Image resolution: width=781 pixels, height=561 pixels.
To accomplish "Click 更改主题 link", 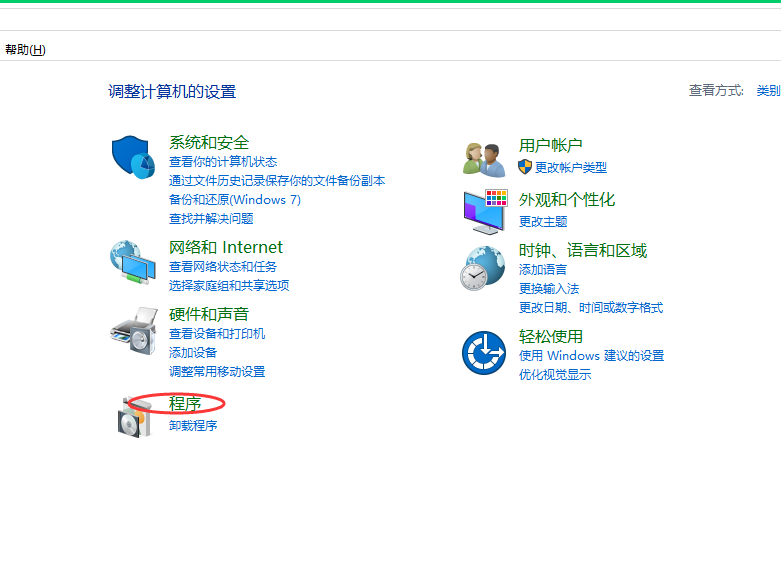I will coord(543,222).
